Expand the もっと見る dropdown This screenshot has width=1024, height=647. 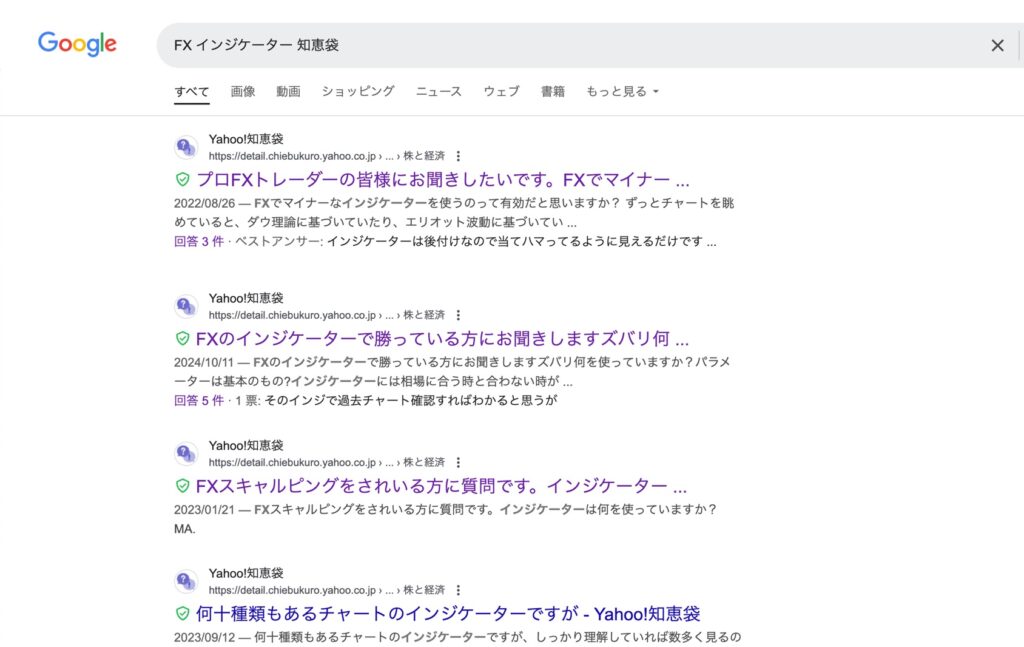tap(622, 91)
